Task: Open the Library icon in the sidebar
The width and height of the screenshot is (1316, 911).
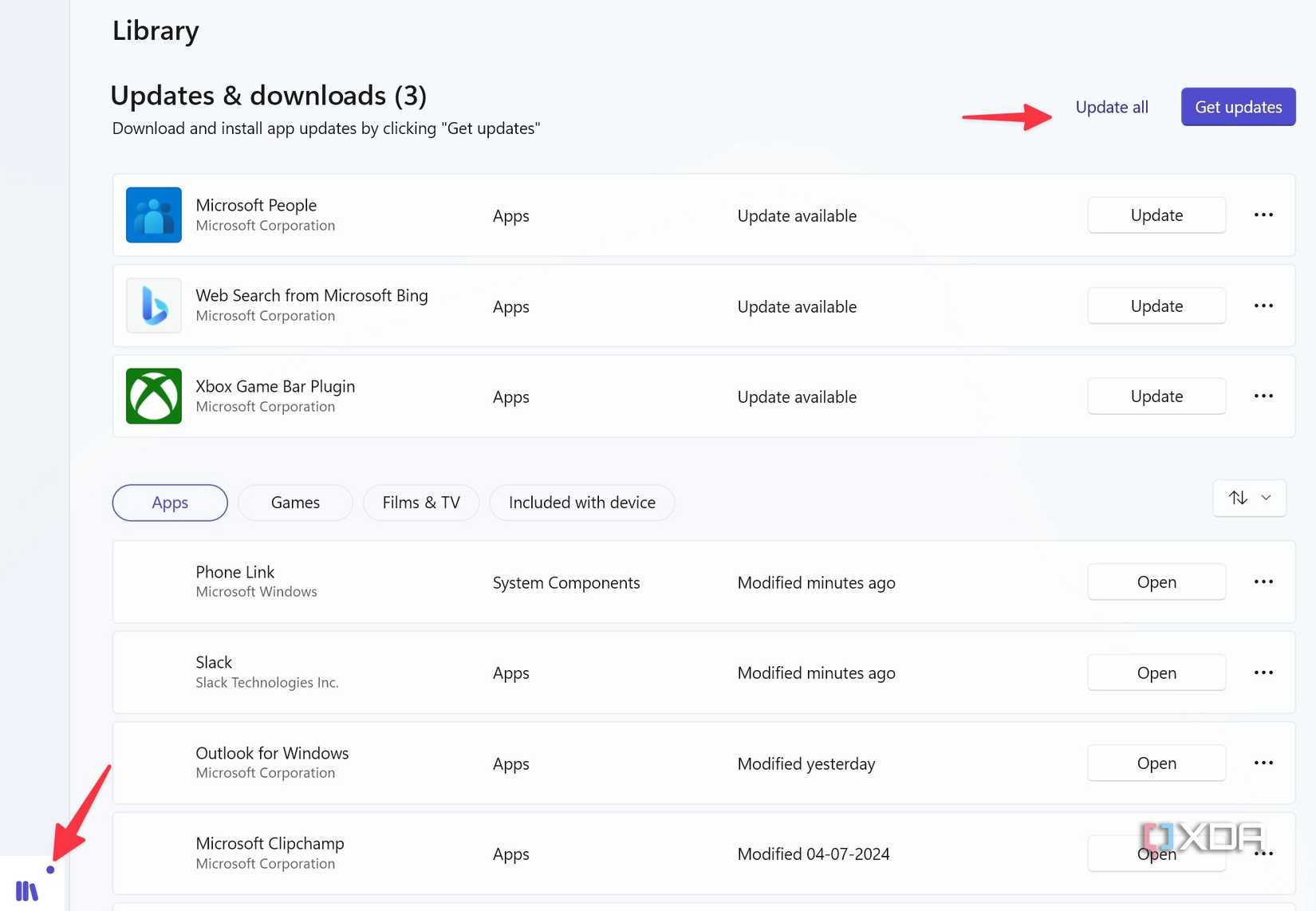Action: (x=27, y=890)
